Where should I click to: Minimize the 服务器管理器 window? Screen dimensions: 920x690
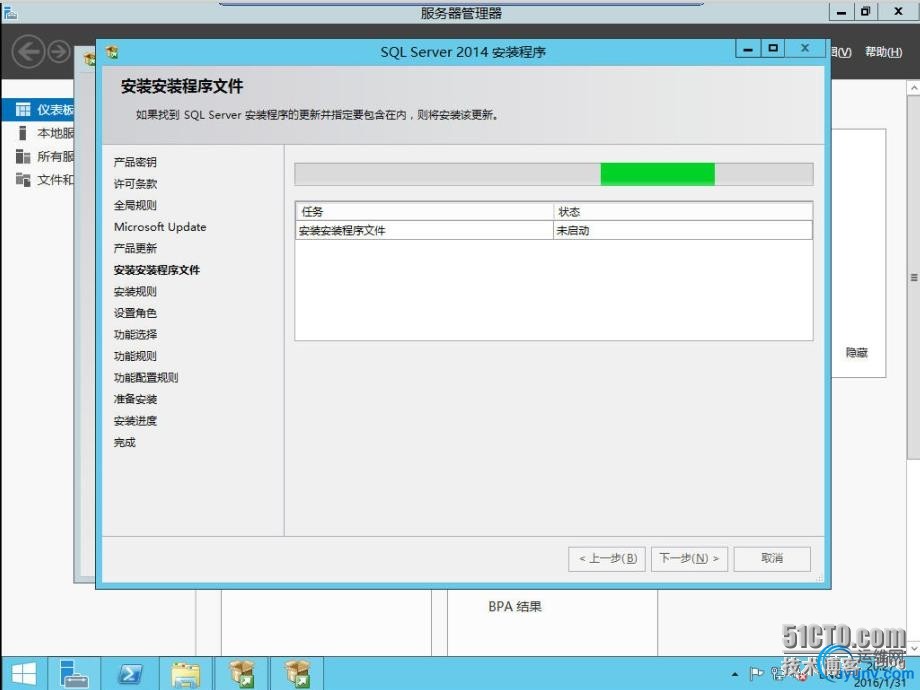pos(841,12)
